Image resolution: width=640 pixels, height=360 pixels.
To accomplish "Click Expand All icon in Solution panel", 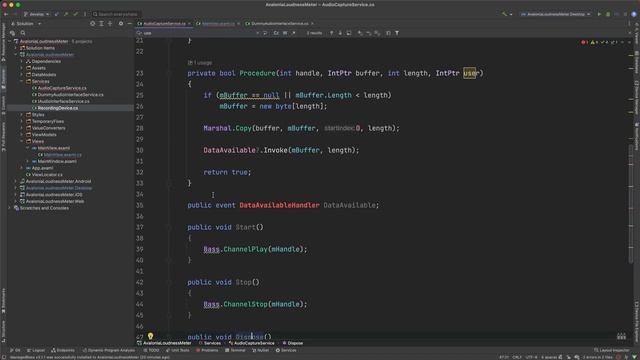I will 101,24.
